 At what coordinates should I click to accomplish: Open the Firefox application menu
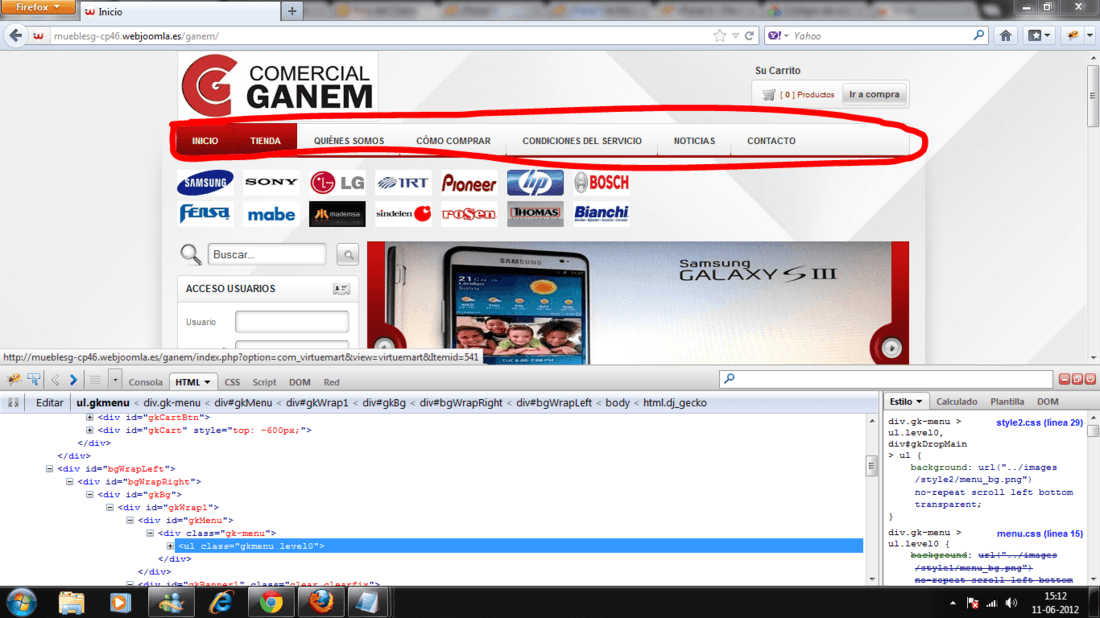coord(37,7)
